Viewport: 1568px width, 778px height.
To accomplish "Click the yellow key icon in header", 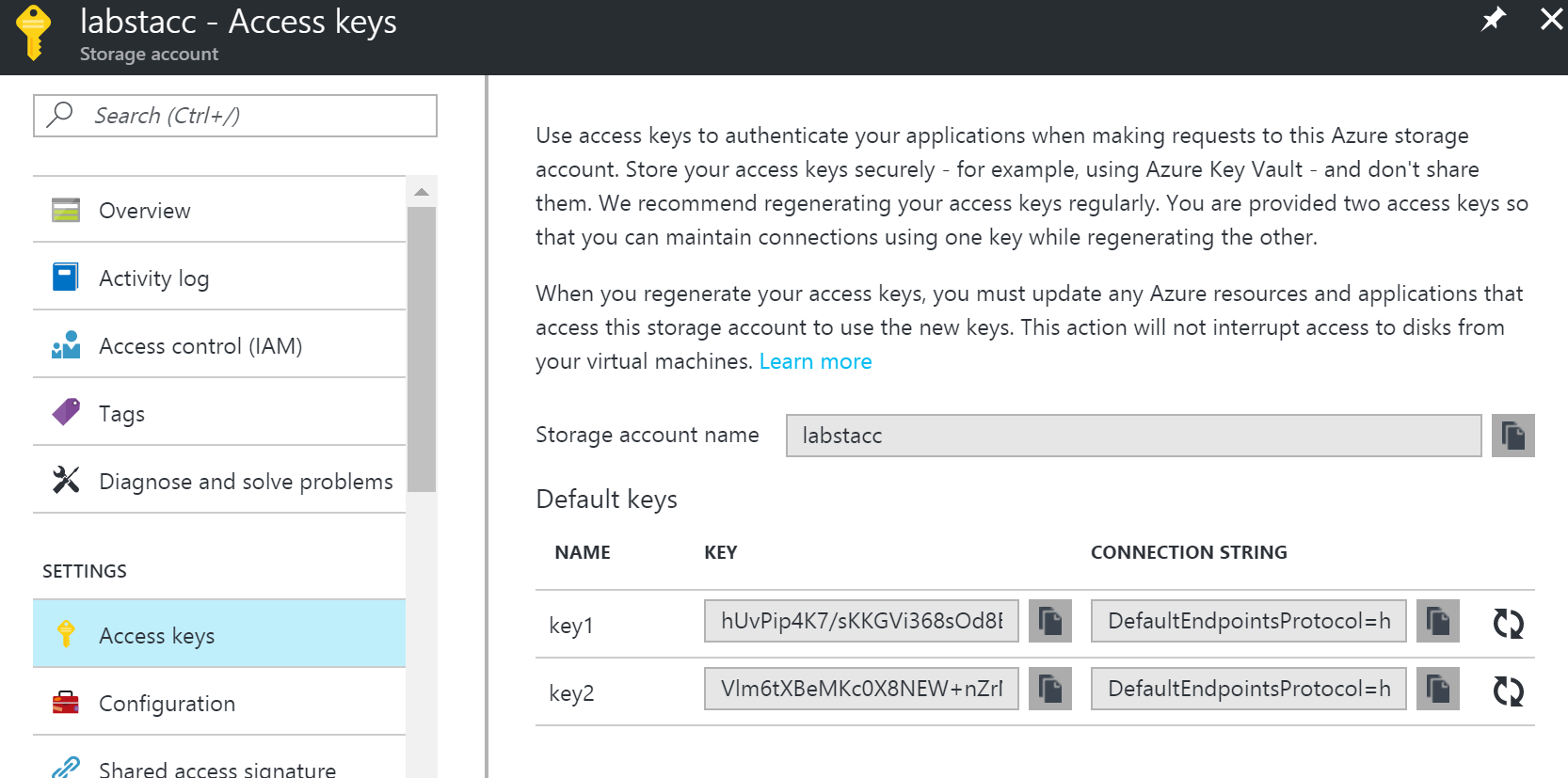I will (34, 33).
